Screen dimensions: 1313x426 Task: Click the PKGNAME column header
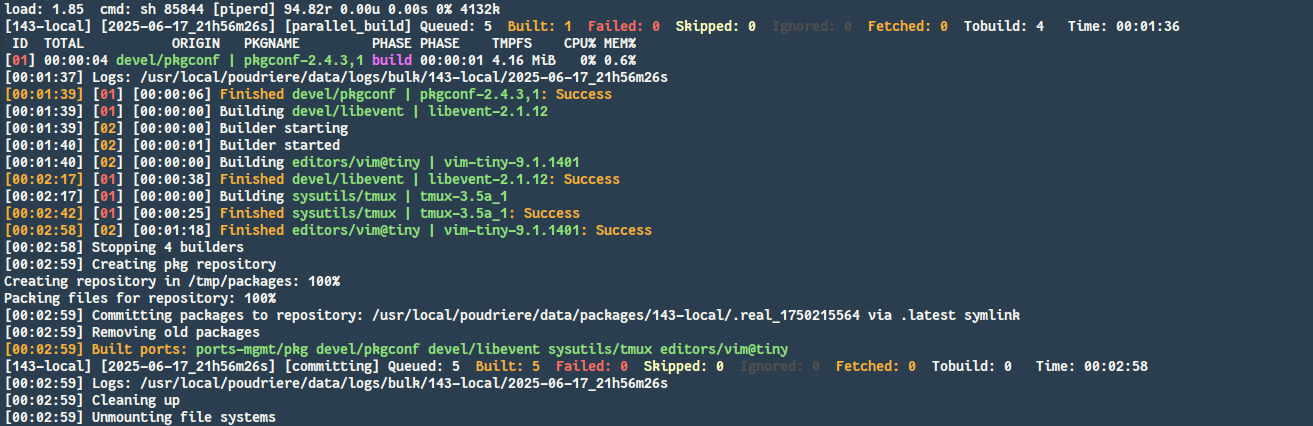(275, 44)
